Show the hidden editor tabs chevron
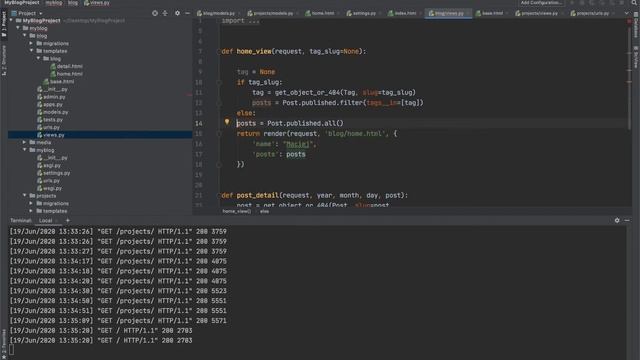The image size is (640, 360). (x=627, y=13)
